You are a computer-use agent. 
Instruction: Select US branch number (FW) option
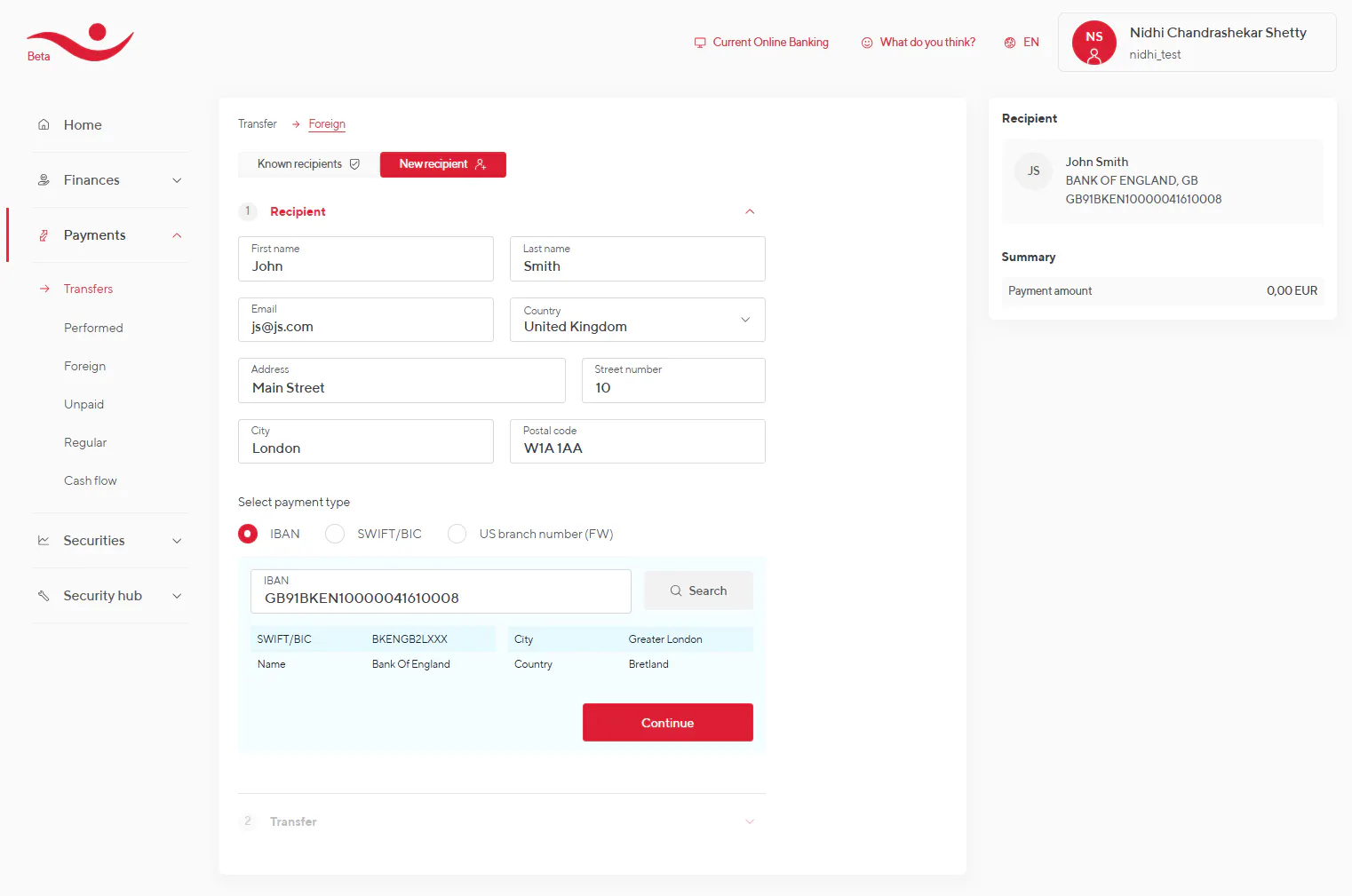point(457,534)
